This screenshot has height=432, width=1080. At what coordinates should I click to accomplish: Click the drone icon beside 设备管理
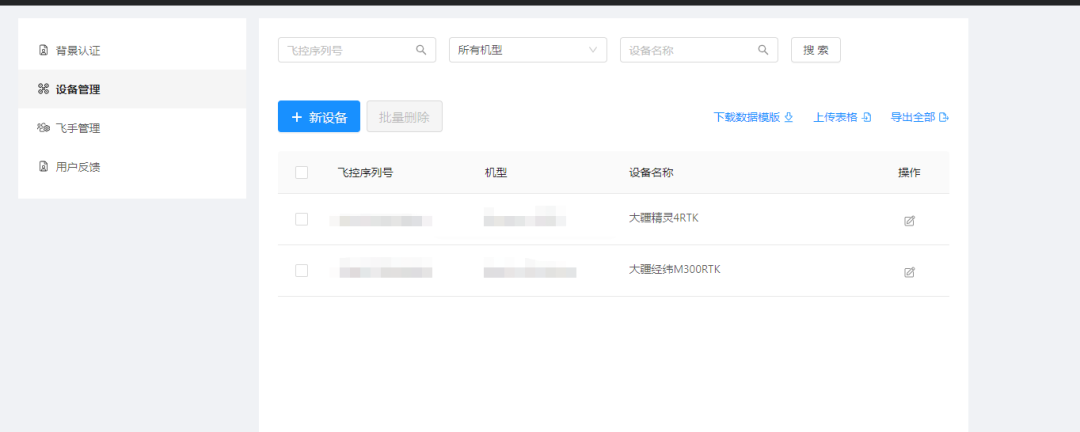[x=43, y=89]
